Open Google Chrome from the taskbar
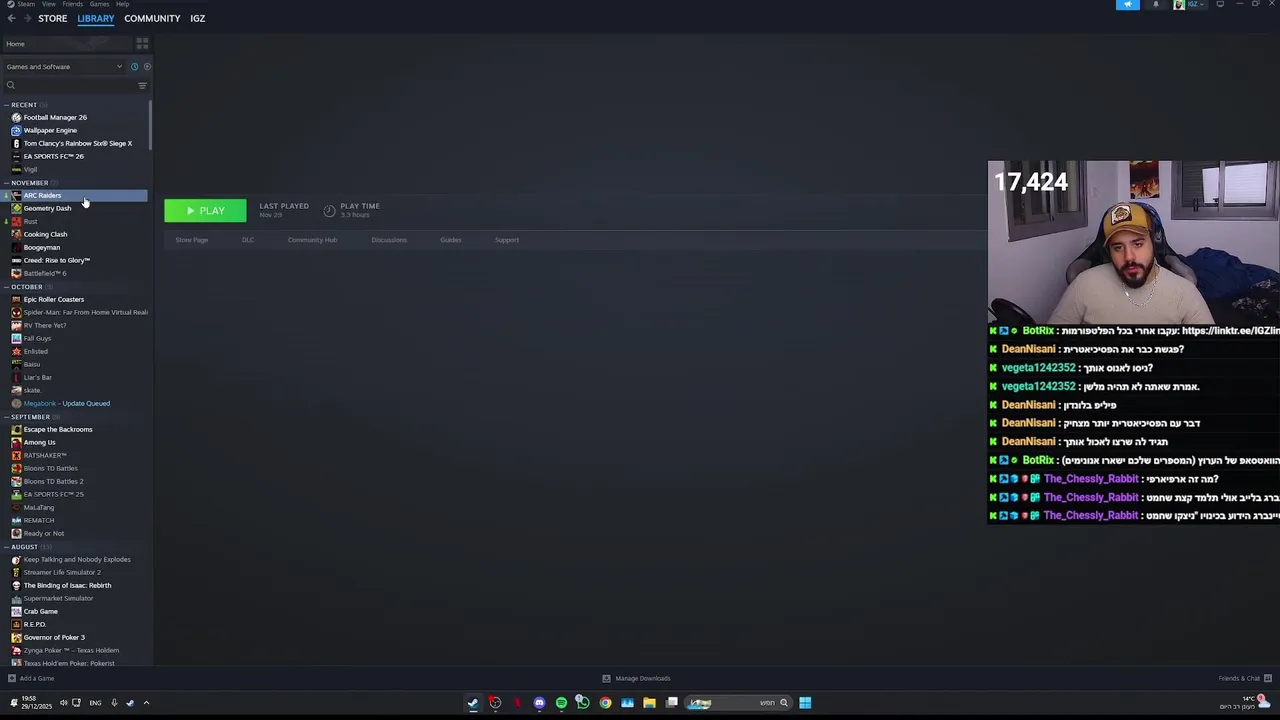This screenshot has width=1280, height=720. click(x=605, y=703)
